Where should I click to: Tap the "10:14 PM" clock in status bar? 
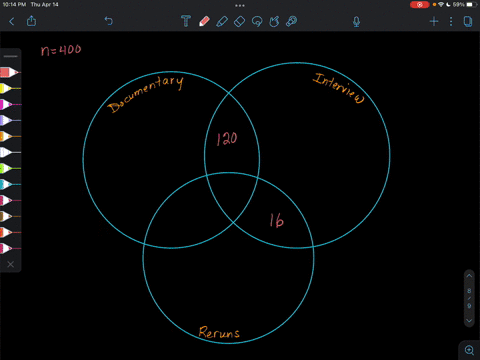tap(14, 5)
